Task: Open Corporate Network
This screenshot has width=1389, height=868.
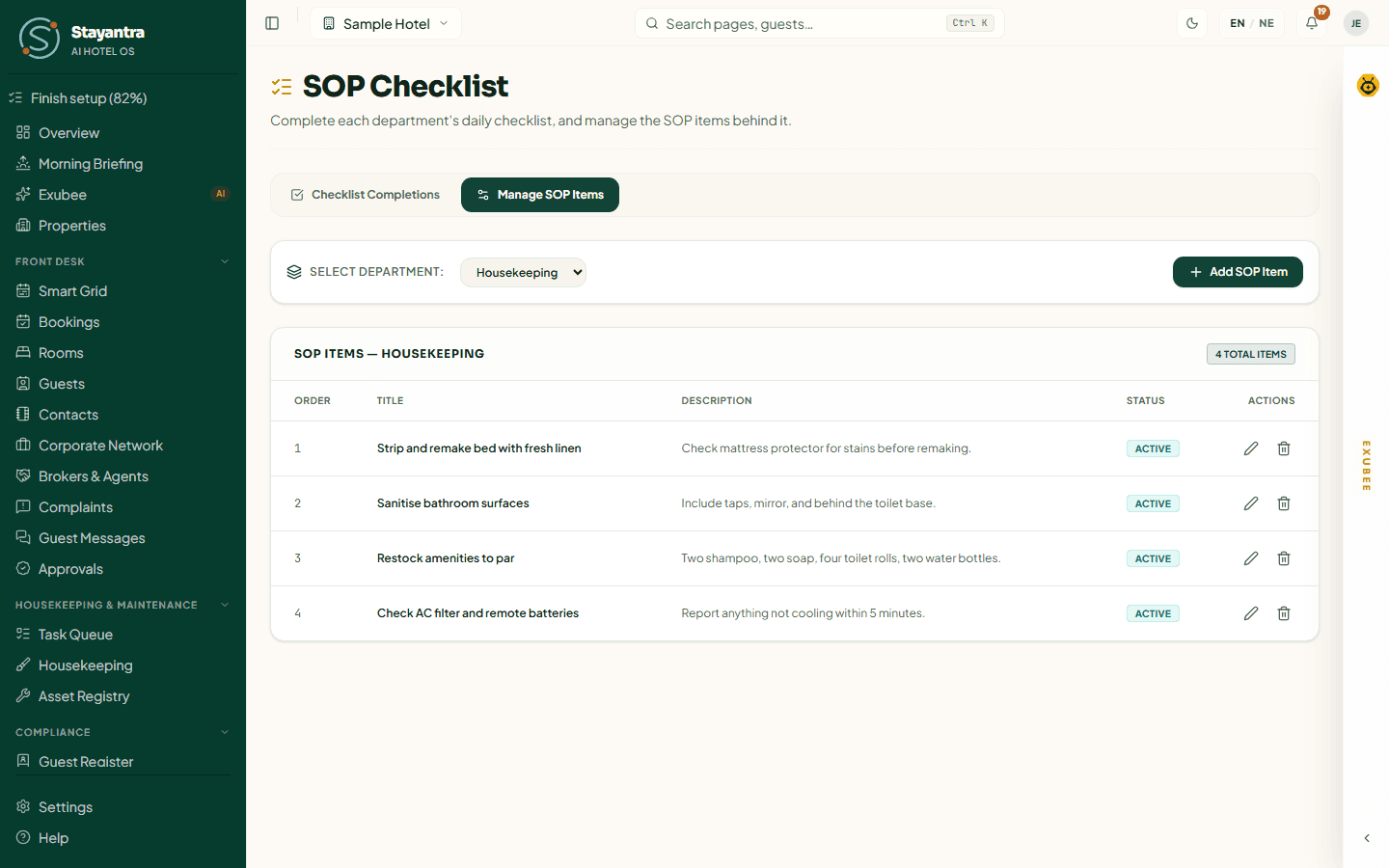Action: click(123, 446)
